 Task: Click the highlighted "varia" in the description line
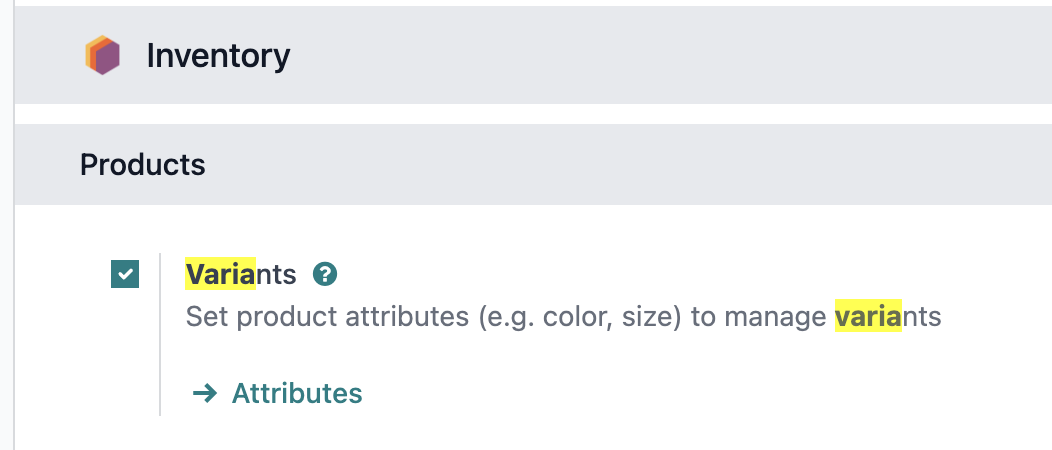pos(868,317)
